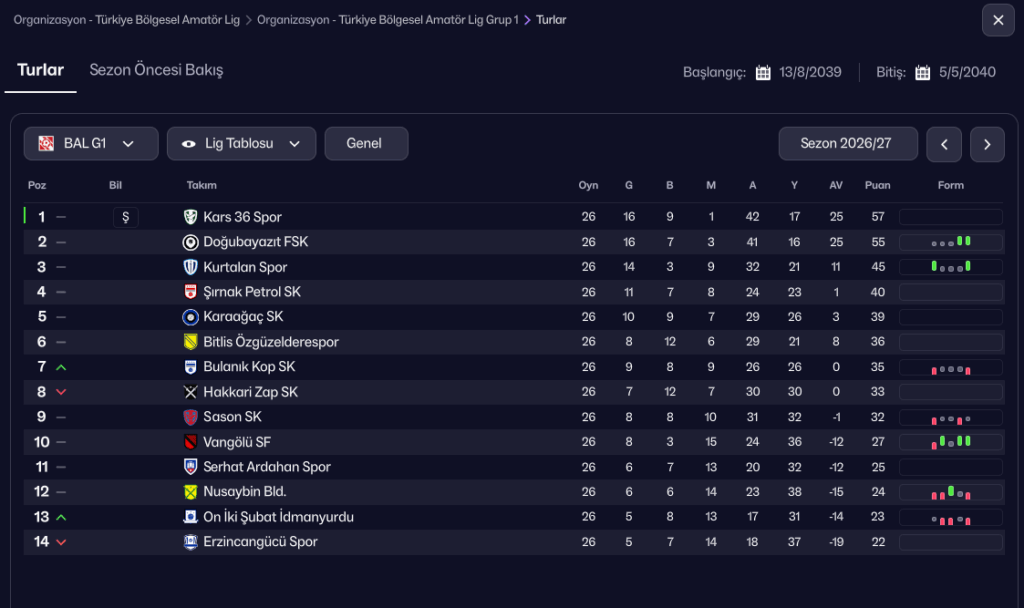
Task: Click the Kars 36 Spor club badge
Action: click(x=190, y=217)
